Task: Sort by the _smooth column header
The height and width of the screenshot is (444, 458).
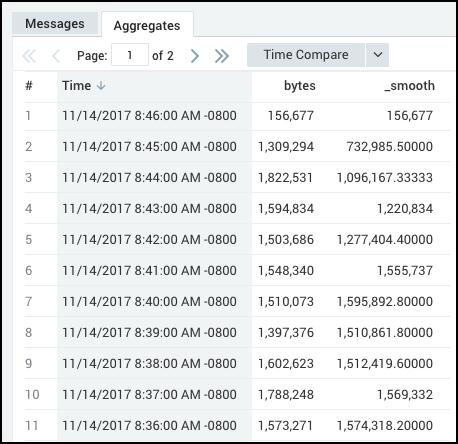Action: (409, 86)
